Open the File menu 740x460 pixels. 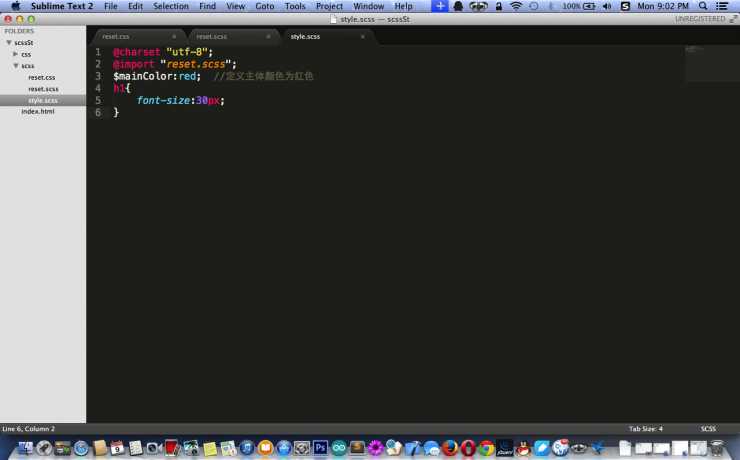tap(110, 6)
